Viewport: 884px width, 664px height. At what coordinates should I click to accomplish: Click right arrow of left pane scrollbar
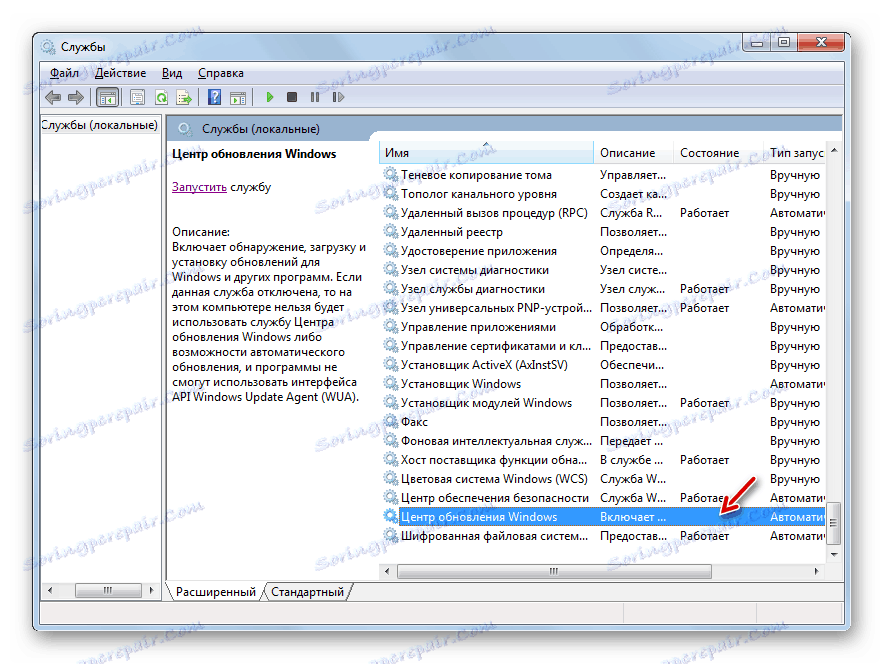coord(151,591)
